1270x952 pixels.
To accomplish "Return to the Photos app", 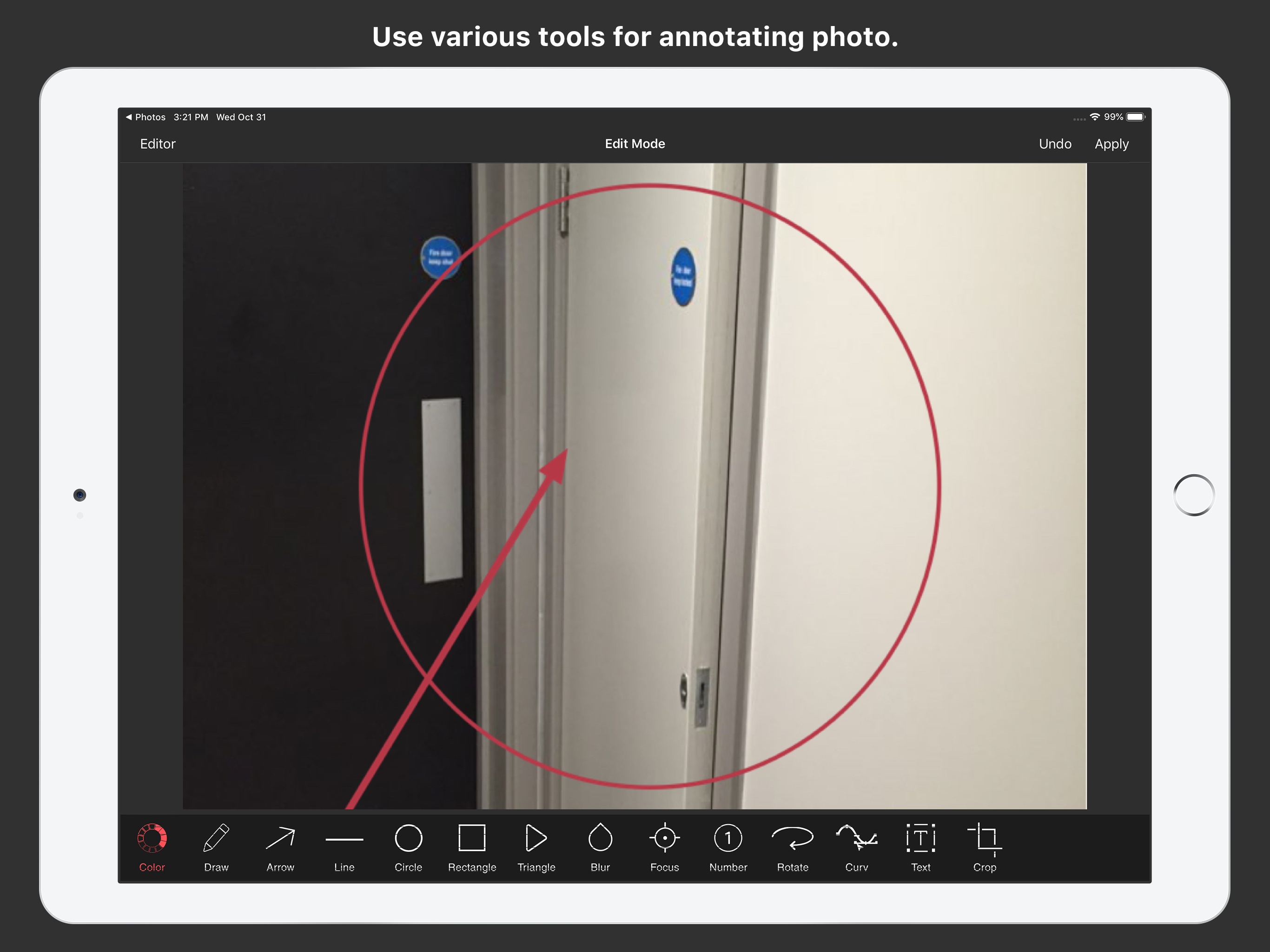I will click(x=146, y=117).
